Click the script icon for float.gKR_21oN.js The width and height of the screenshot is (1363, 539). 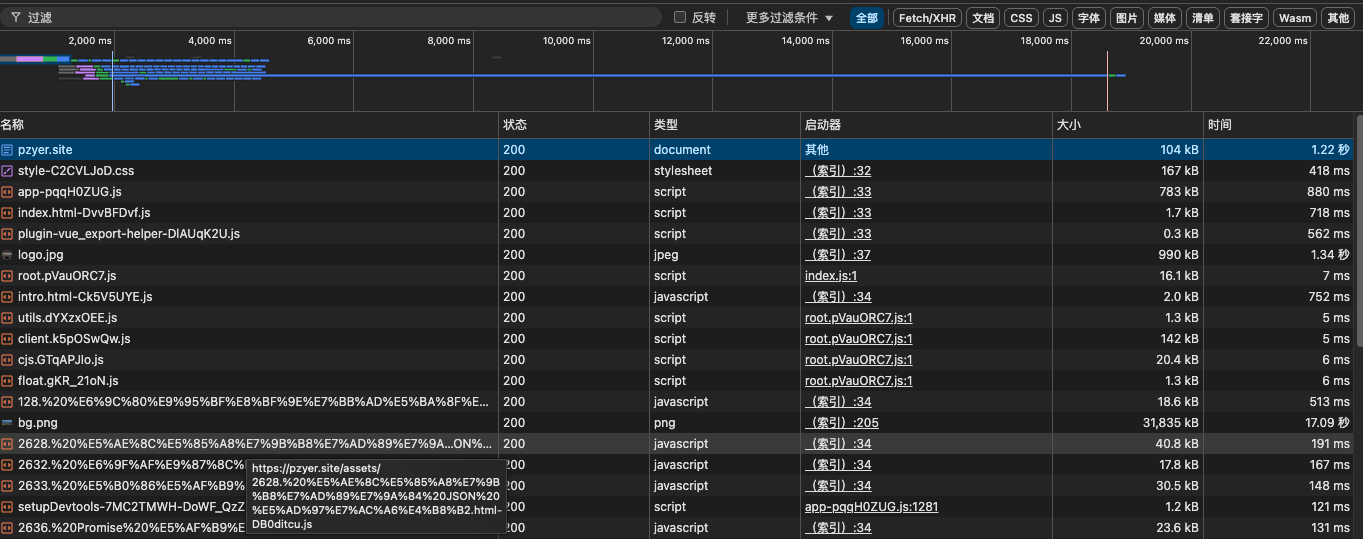click(7, 381)
